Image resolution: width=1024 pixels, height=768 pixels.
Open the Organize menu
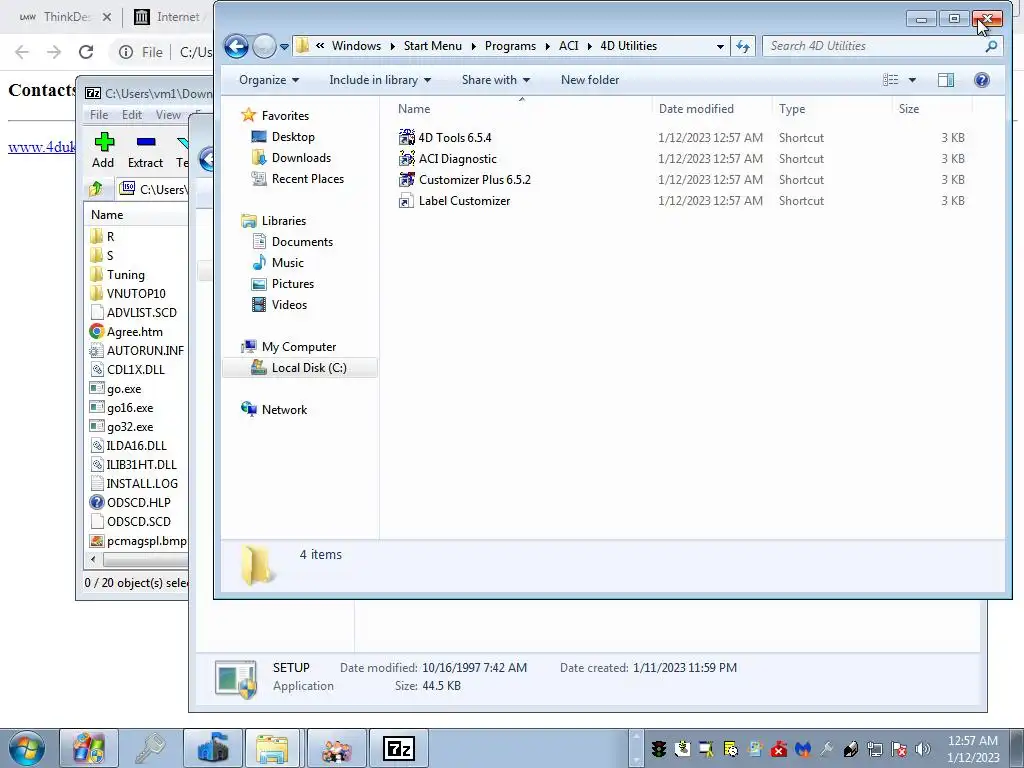(x=268, y=80)
